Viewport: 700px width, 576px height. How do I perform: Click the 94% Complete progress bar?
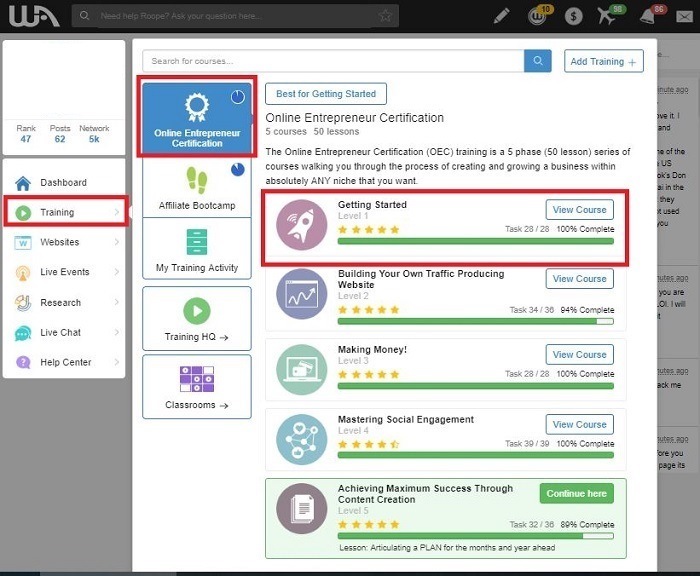(x=476, y=321)
